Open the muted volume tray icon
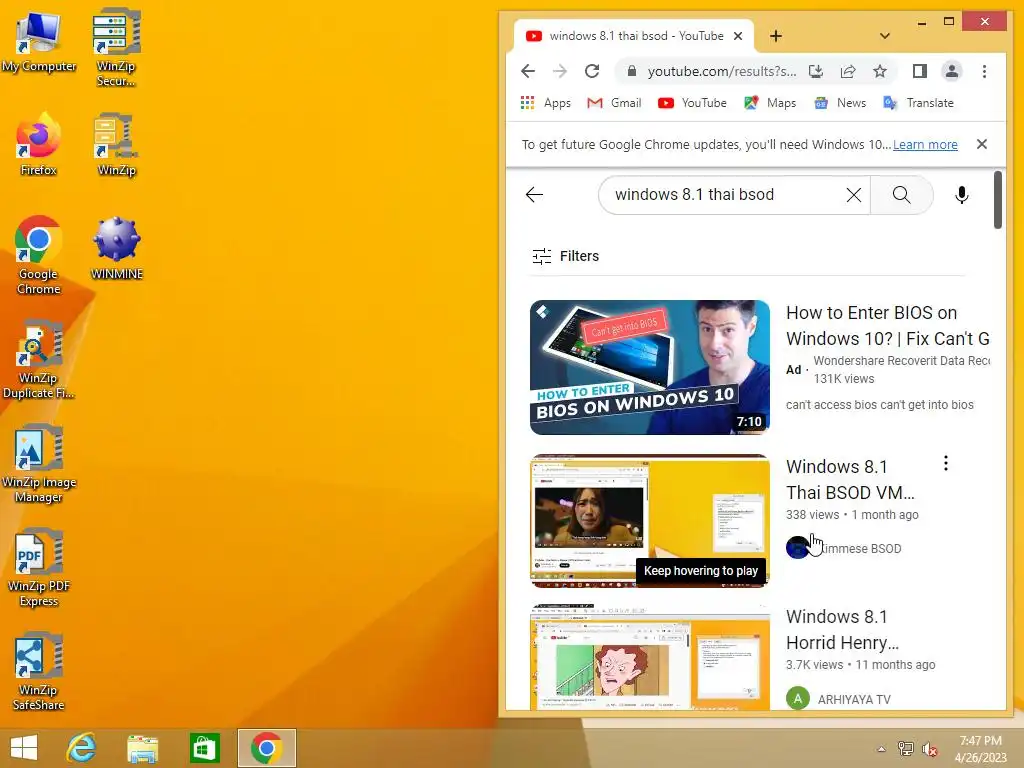 pos(930,749)
